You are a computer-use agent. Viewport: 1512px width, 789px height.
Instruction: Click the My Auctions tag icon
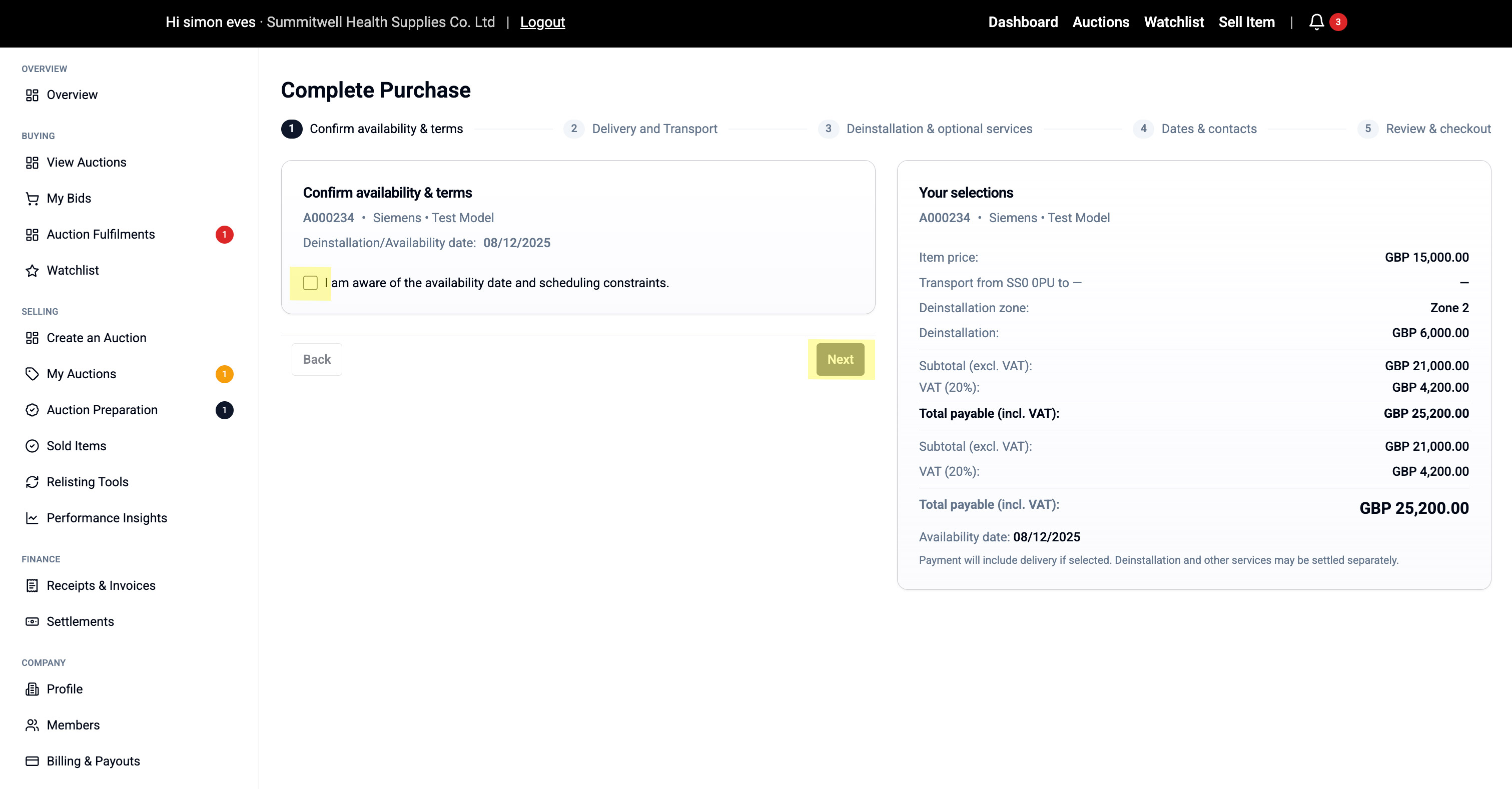click(x=33, y=374)
